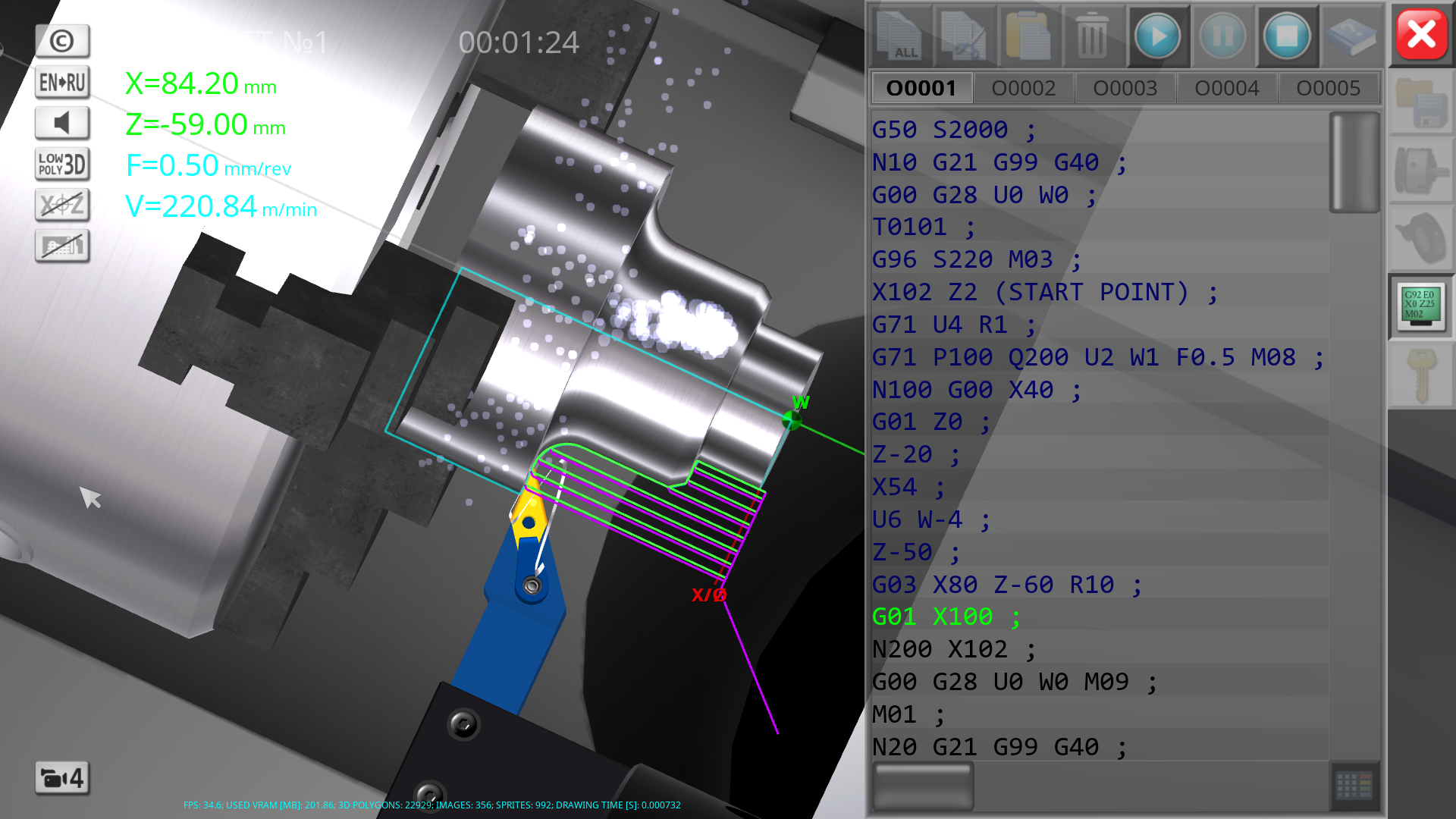Click the copyright info icon
1456x819 pixels.
tap(62, 41)
